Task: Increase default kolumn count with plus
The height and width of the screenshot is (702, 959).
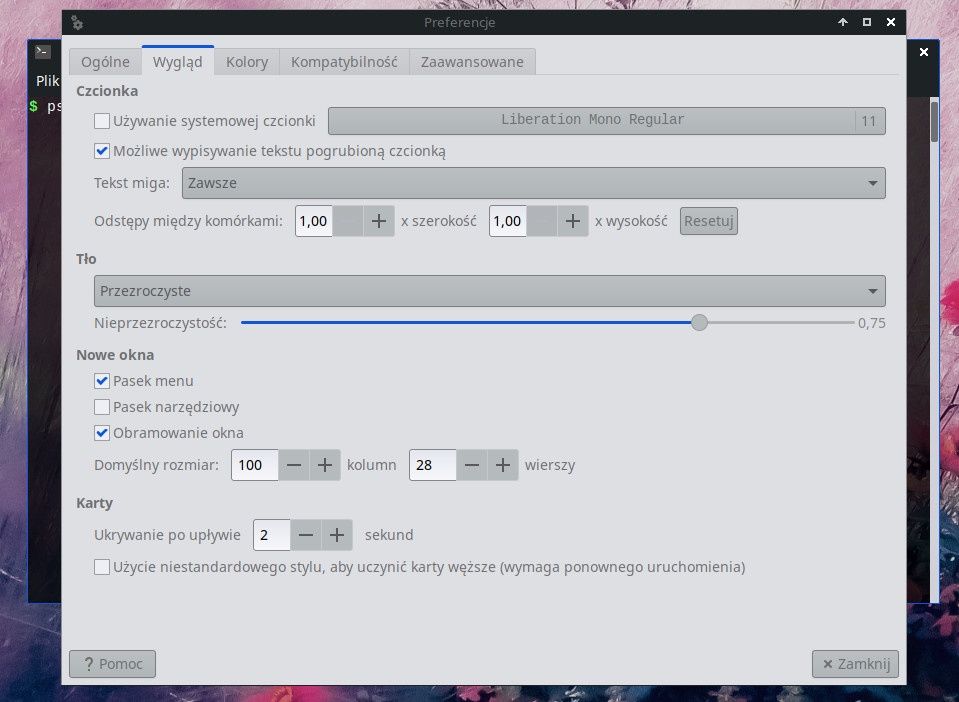Action: point(325,465)
